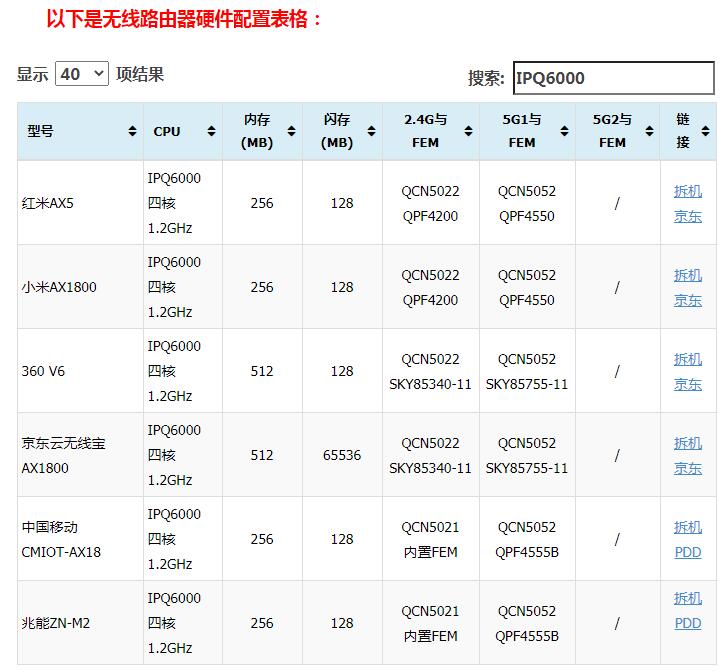Screen dimensions: 725x672
Task: Open 京东 link for 360 V6
Action: (688, 384)
